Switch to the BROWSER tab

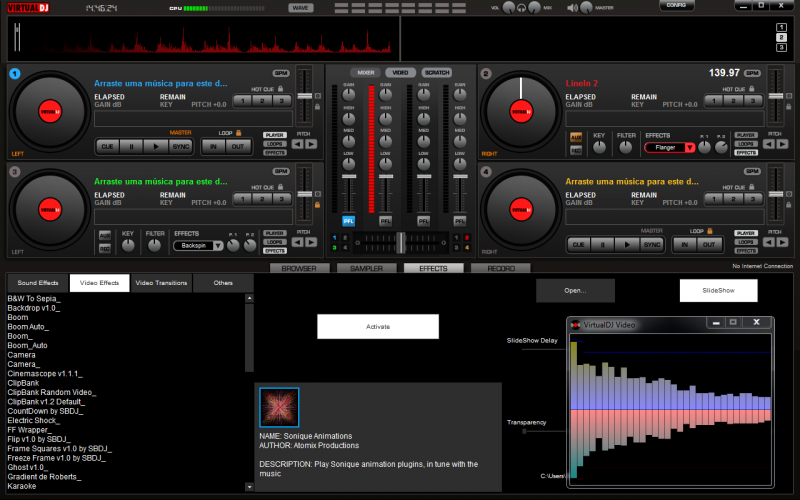point(299,268)
